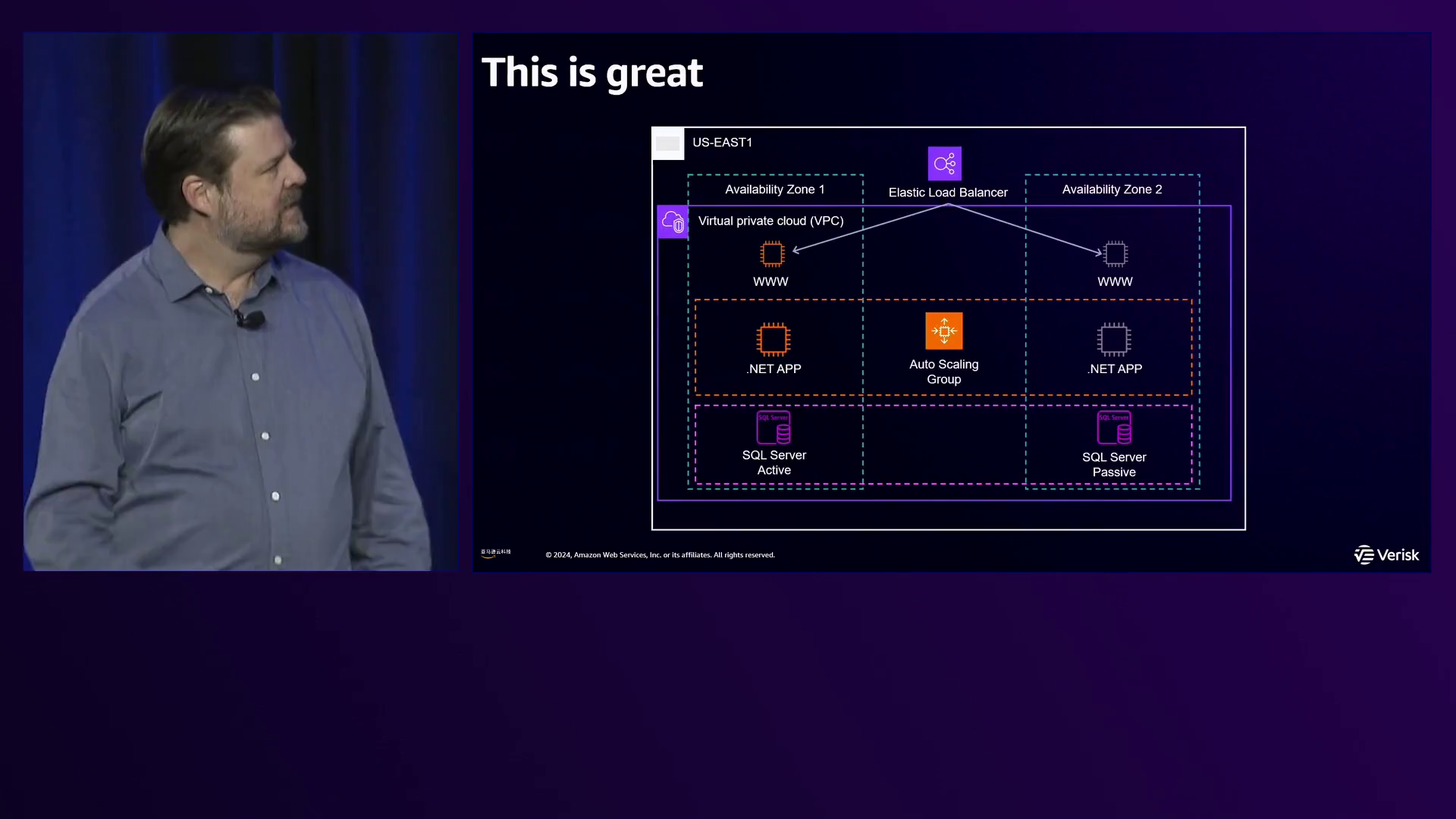Click the white region flag box
This screenshot has width=1456, height=819.
click(668, 143)
